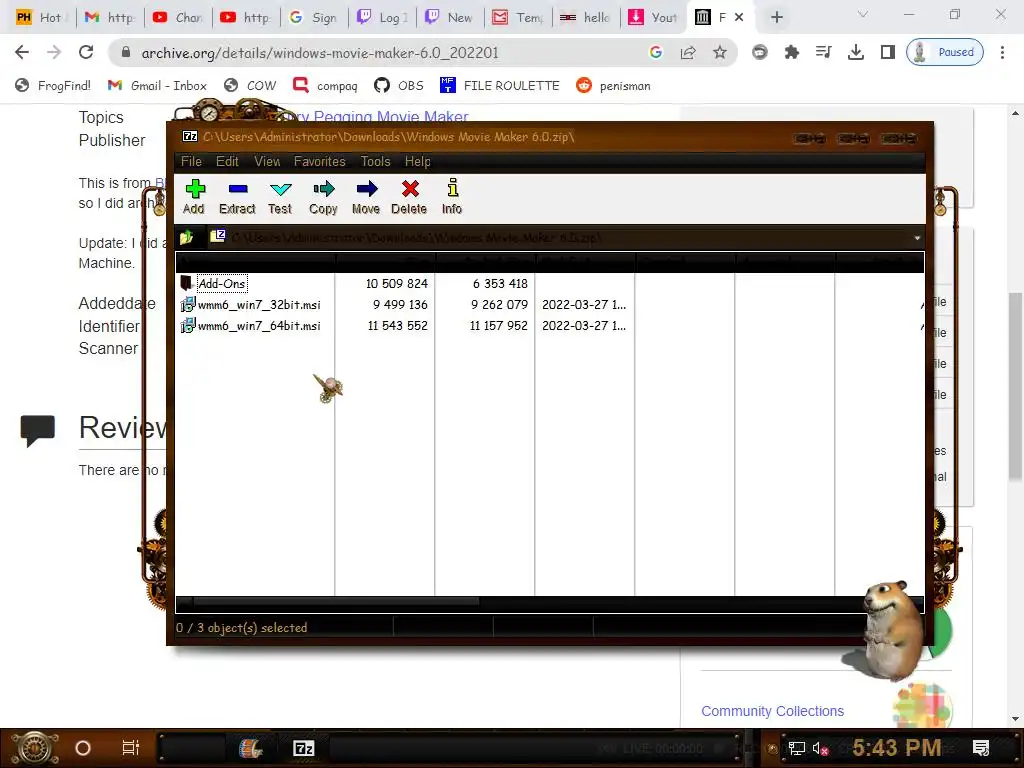Image resolution: width=1024 pixels, height=768 pixels.
Task: Open the File menu in 7-Zip
Action: [x=191, y=161]
